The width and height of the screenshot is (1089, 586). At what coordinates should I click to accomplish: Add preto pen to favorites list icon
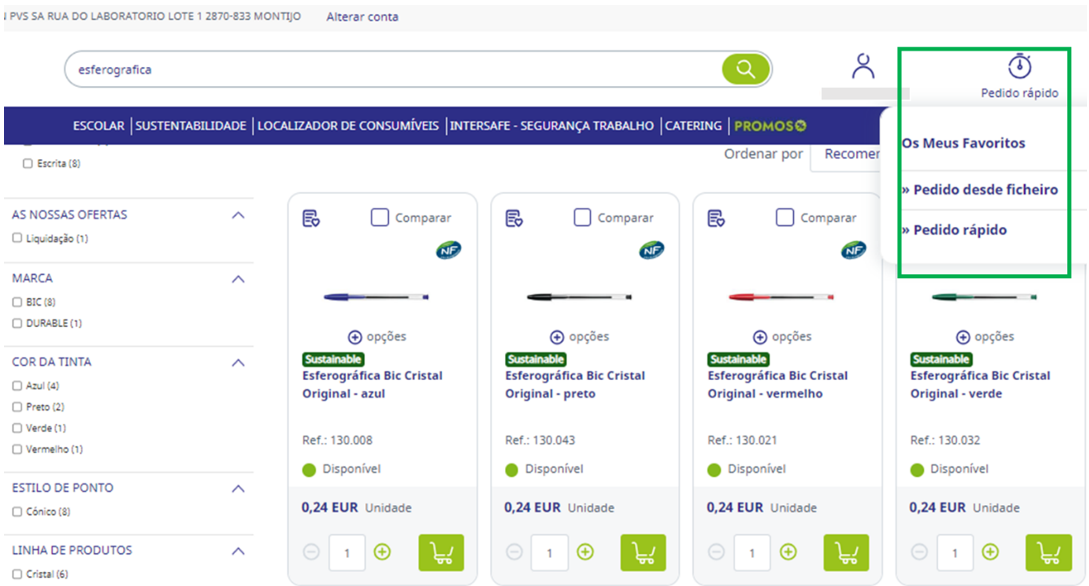coord(514,219)
